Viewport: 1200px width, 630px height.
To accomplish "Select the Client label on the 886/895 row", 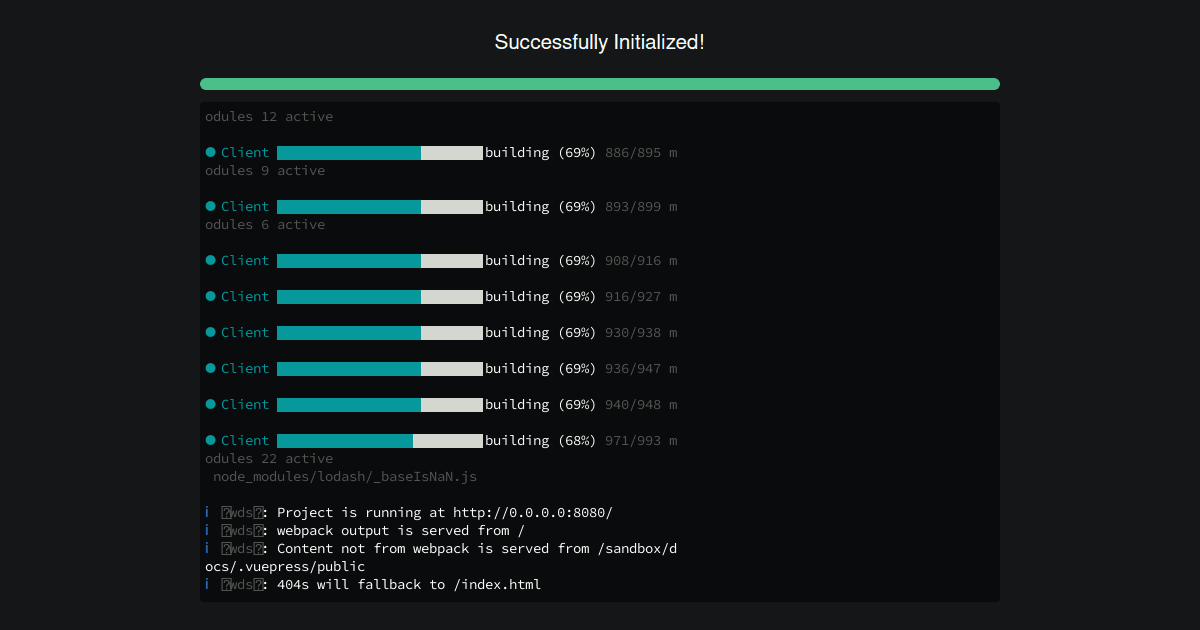I will tap(245, 152).
